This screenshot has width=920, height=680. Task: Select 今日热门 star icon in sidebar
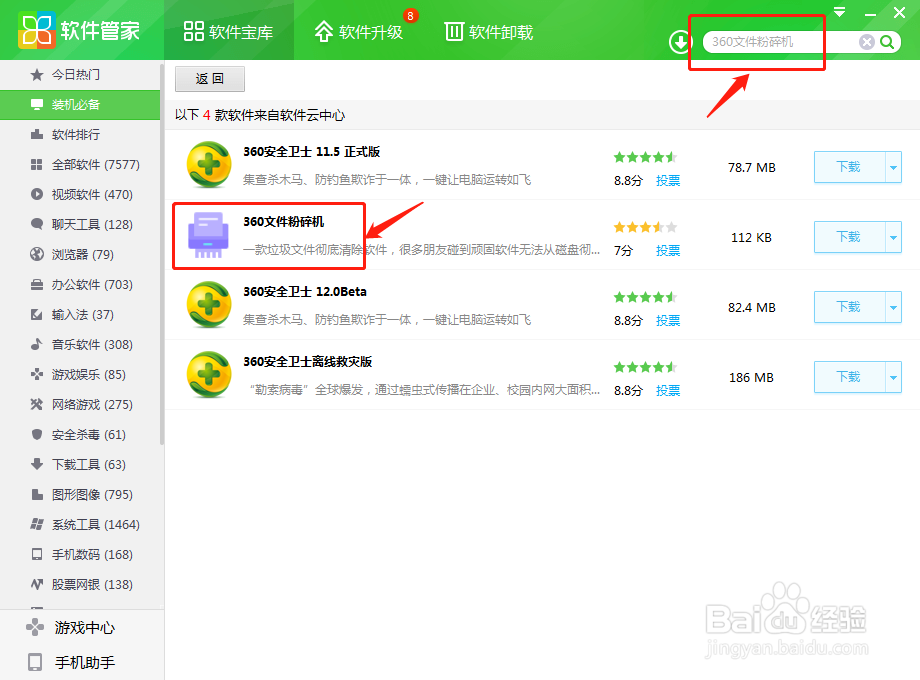click(36, 75)
